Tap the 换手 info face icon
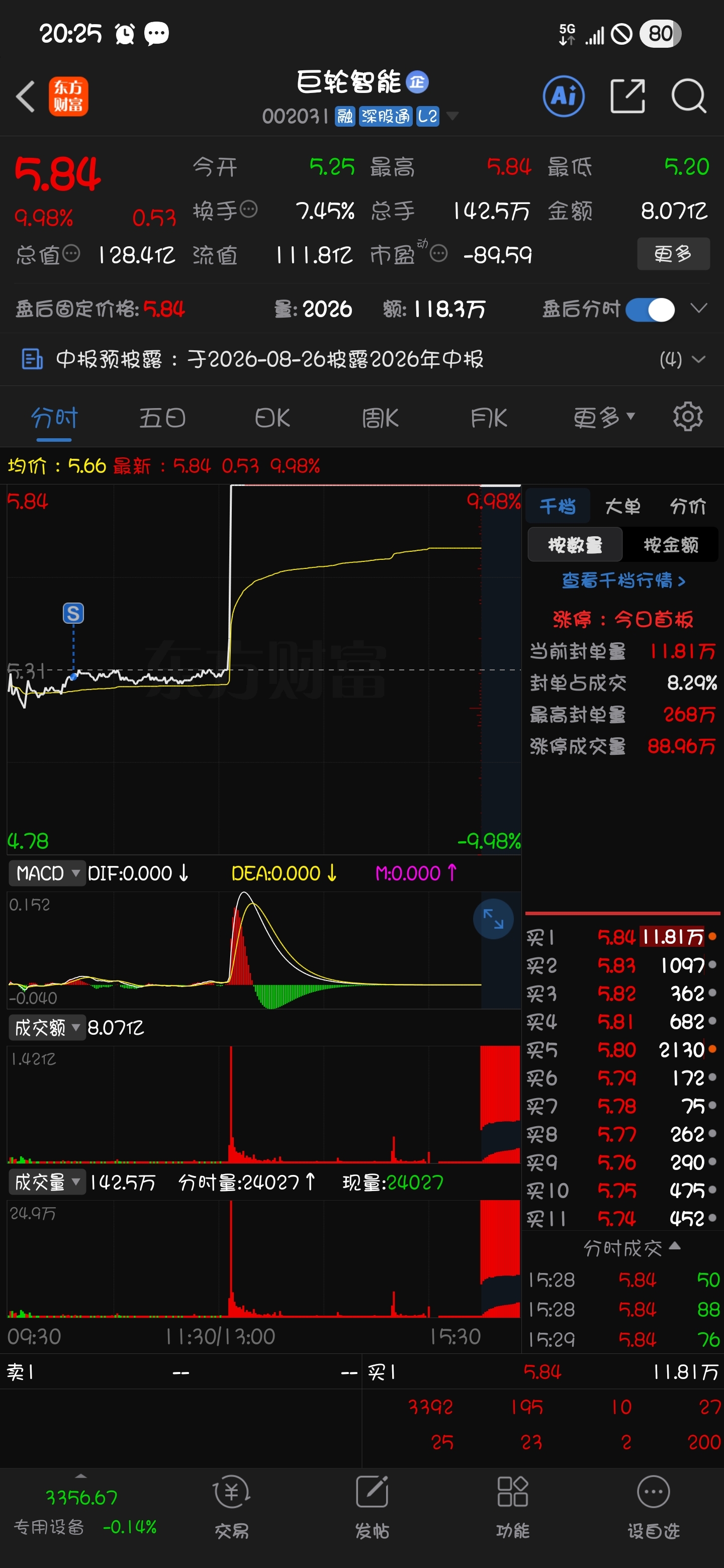This screenshot has height=1568, width=724. [x=248, y=210]
